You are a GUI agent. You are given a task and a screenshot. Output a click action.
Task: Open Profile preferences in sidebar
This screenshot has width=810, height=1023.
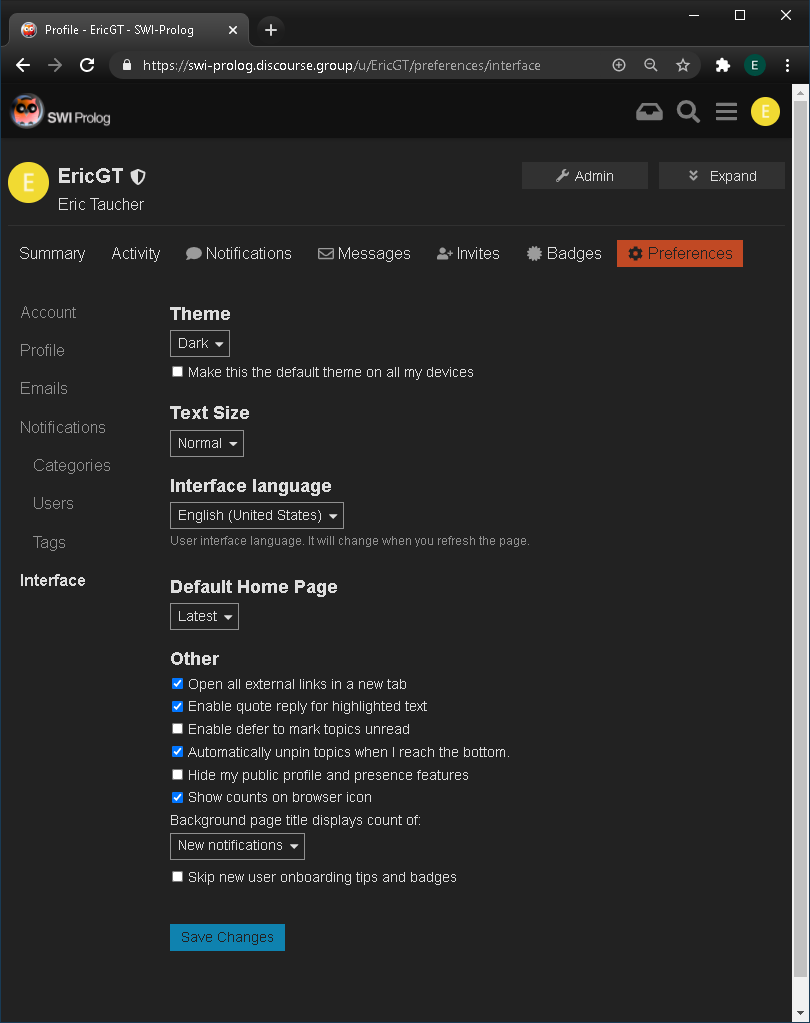(42, 350)
